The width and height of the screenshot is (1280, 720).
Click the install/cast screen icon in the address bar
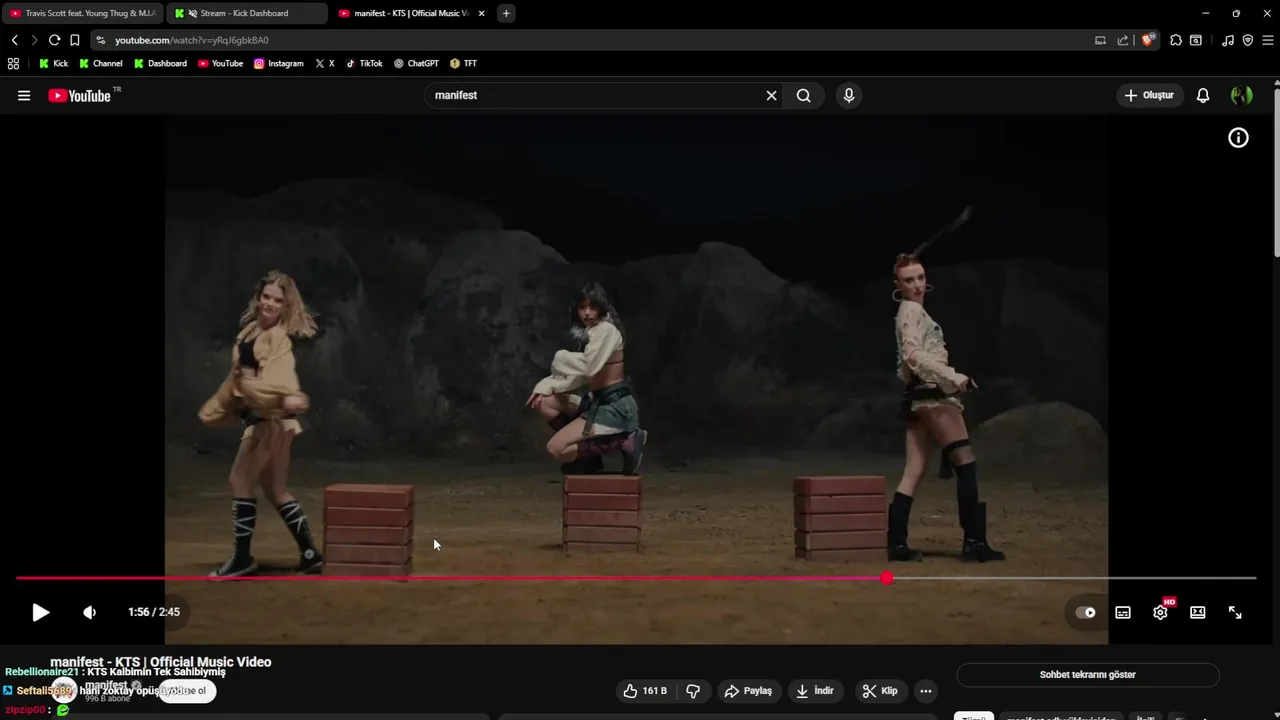1100,40
